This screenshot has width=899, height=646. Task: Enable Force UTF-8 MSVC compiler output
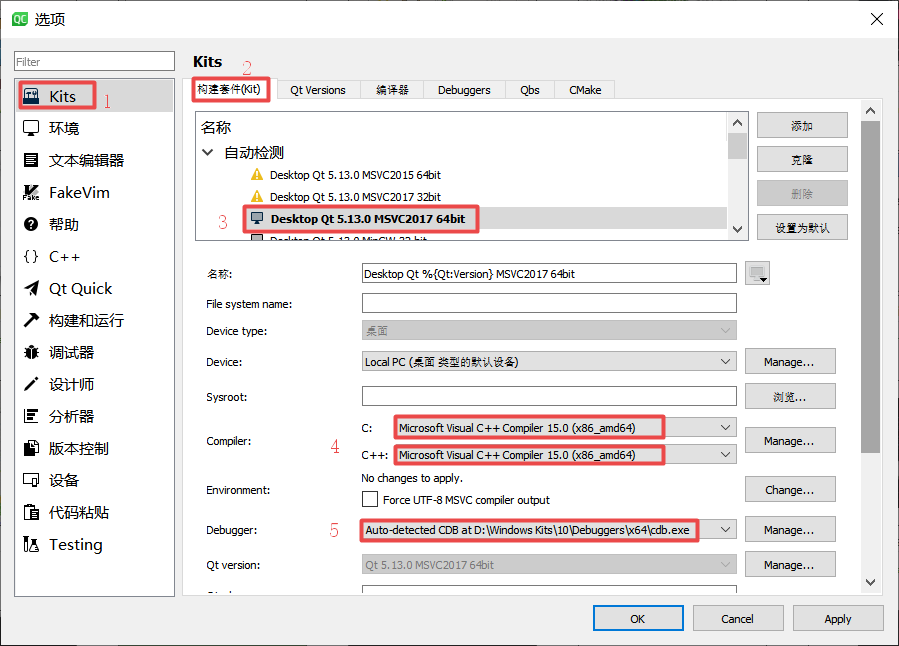(x=369, y=501)
